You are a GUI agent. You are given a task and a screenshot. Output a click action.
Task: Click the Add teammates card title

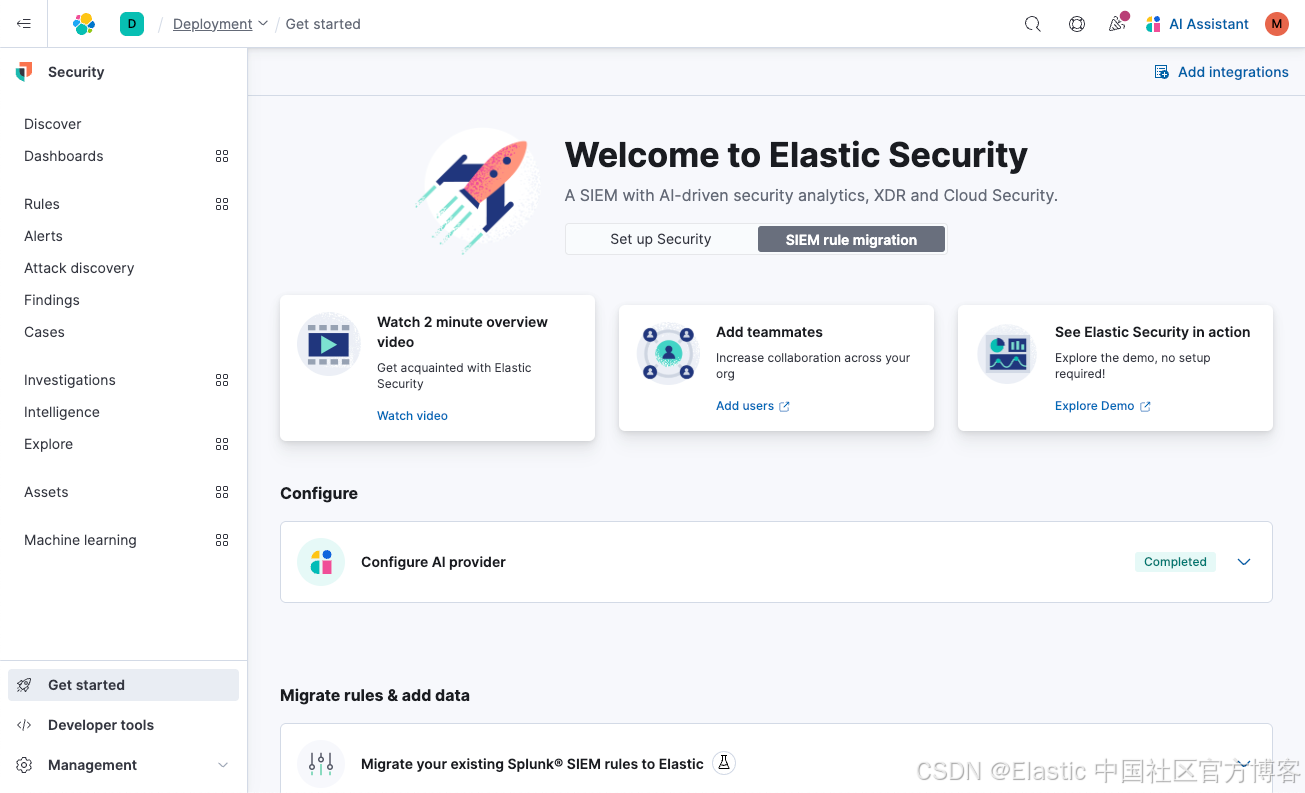[x=769, y=332]
